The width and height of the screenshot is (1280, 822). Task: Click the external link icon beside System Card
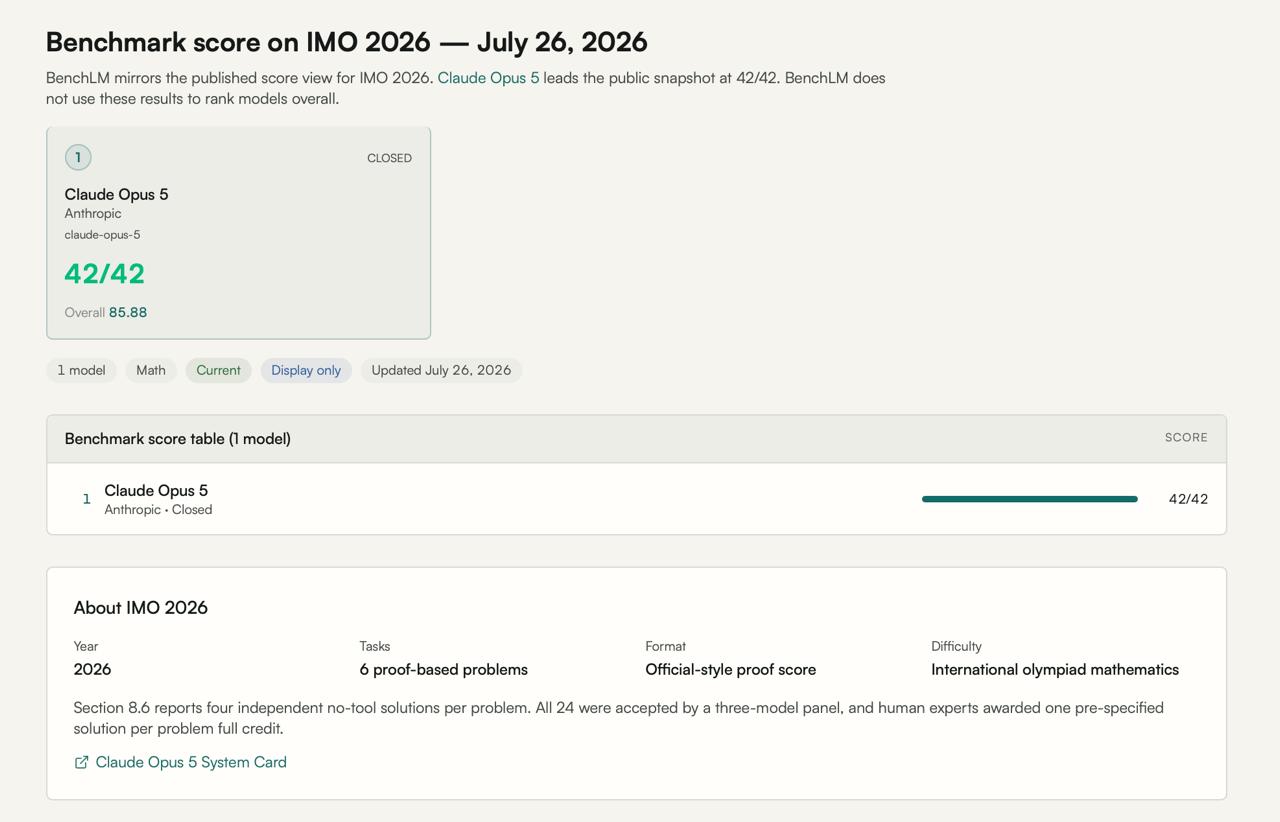[82, 763]
